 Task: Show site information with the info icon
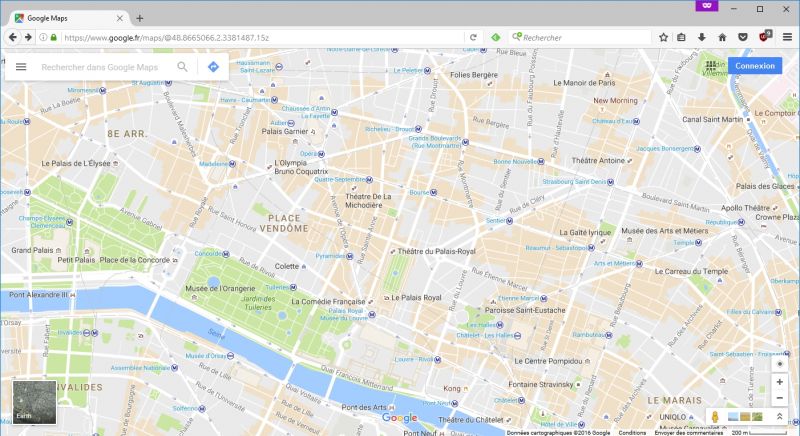pos(43,37)
